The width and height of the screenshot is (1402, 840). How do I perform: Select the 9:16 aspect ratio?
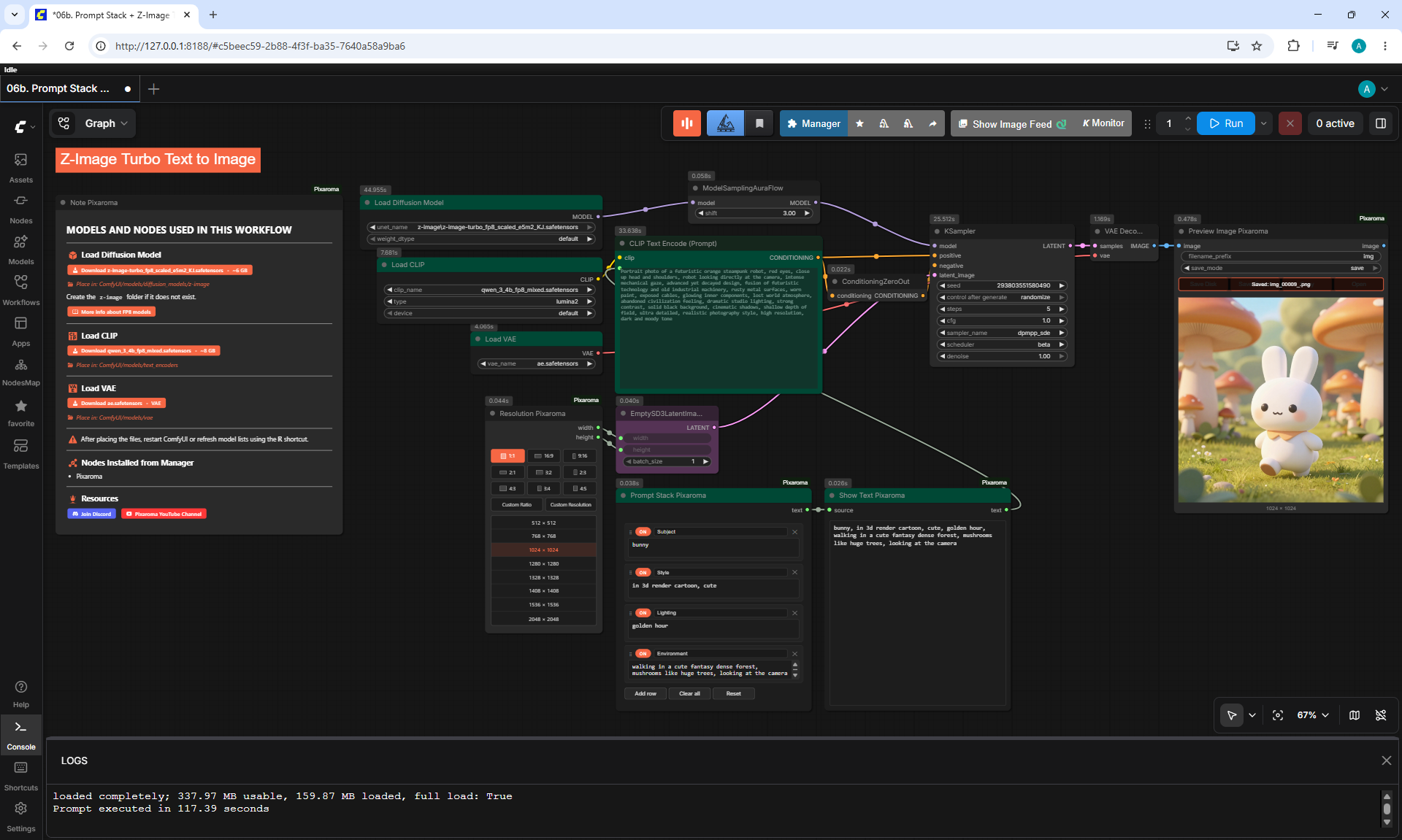[x=580, y=456]
